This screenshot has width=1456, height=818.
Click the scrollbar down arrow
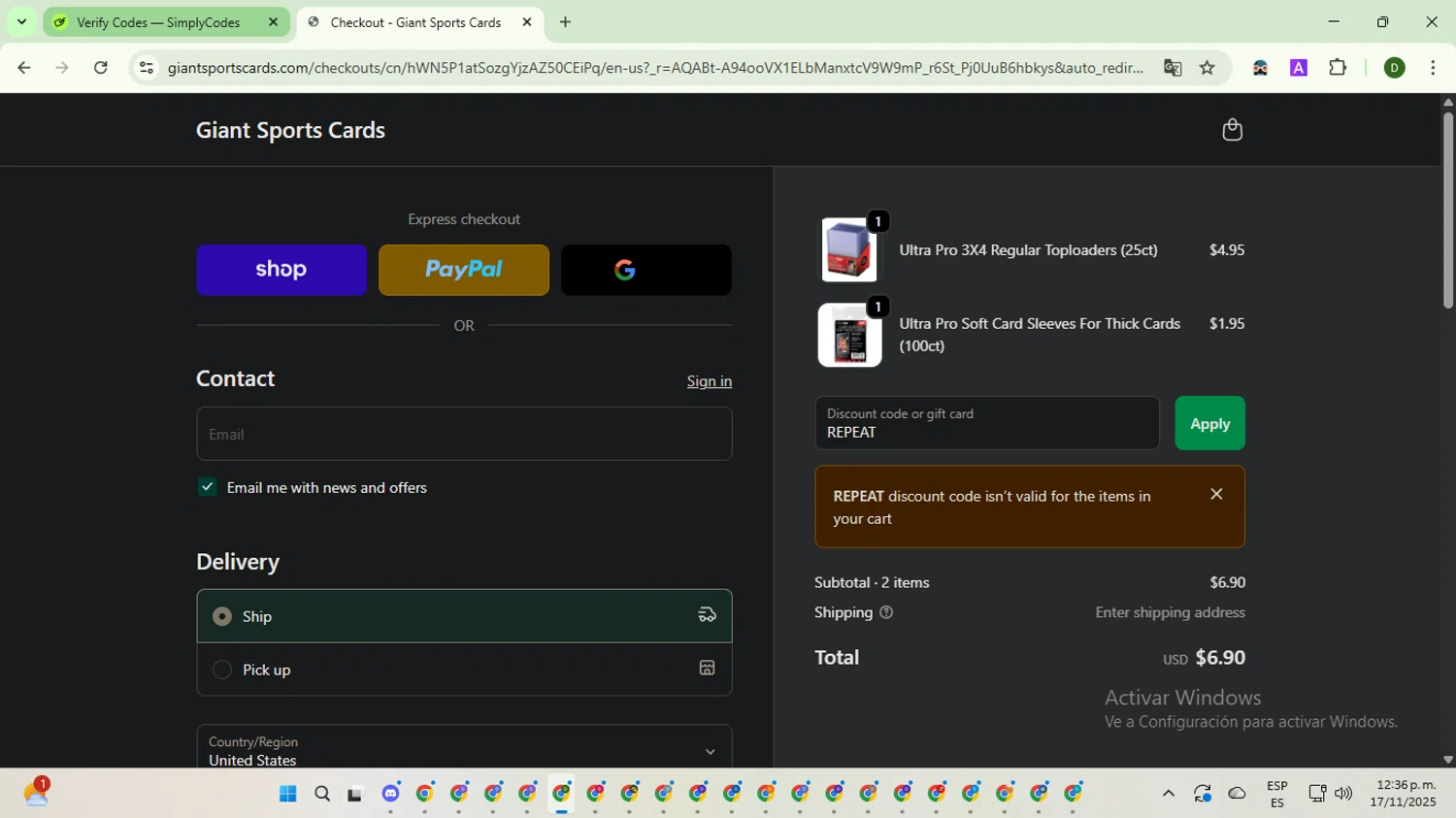[x=1448, y=760]
